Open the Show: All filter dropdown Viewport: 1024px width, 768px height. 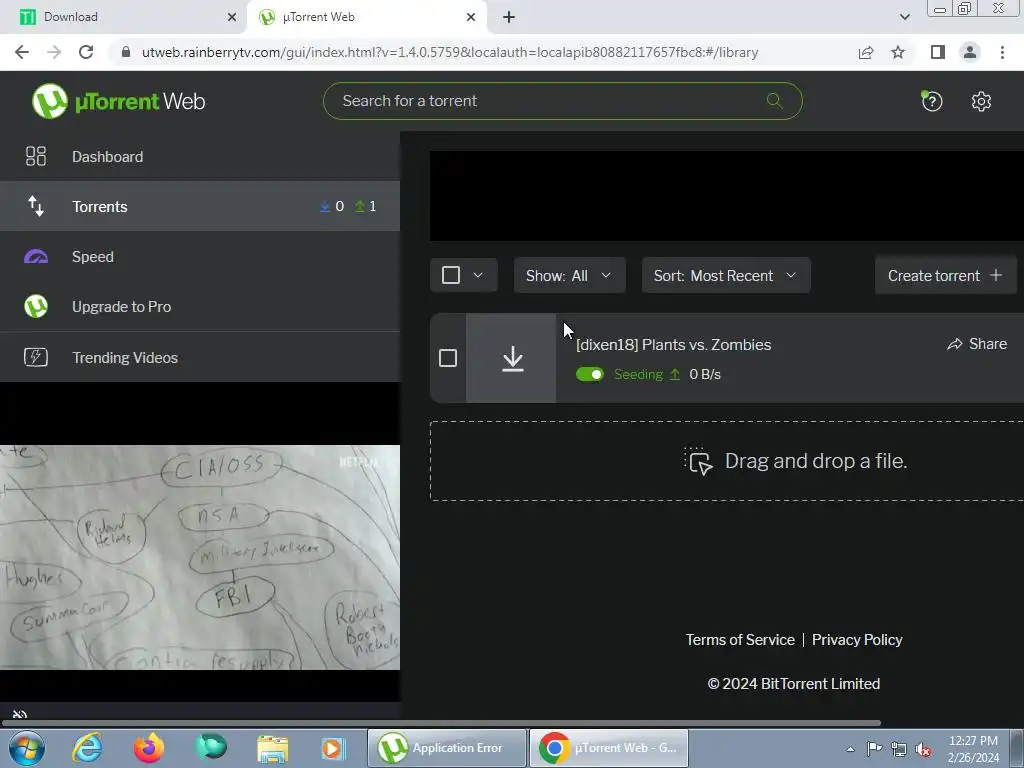[569, 276]
